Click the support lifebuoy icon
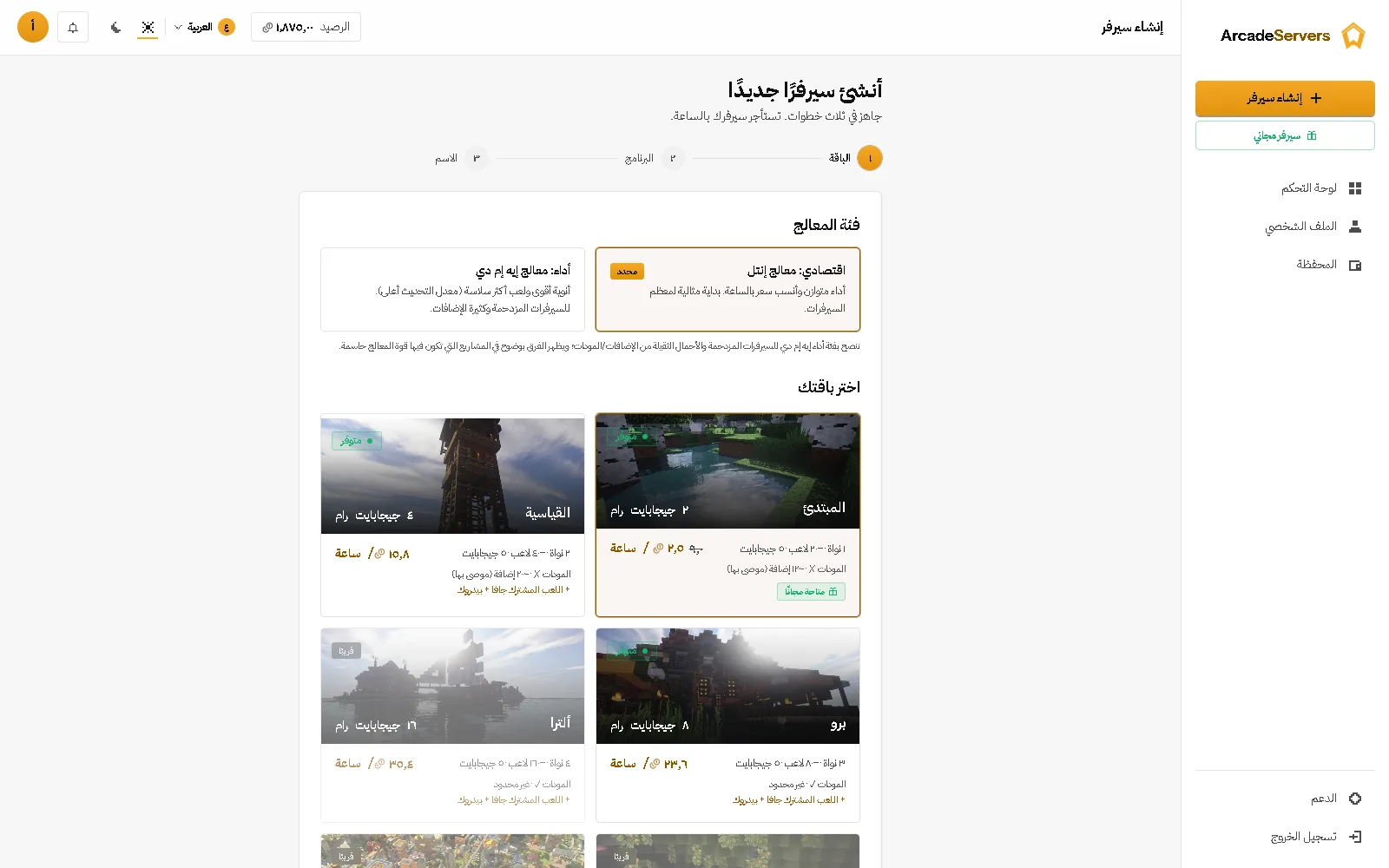The image size is (1389, 868). pos(1355,799)
